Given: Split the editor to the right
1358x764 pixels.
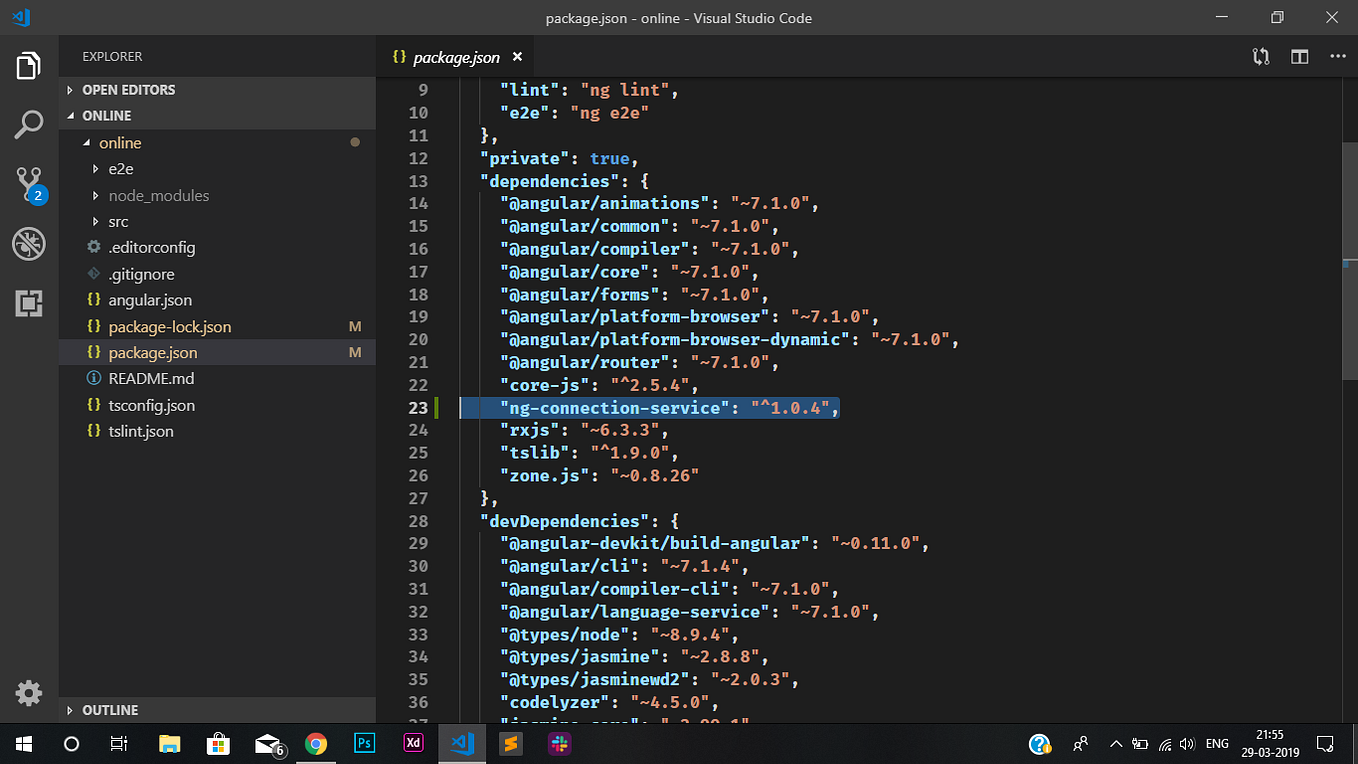Looking at the screenshot, I should (x=1299, y=57).
